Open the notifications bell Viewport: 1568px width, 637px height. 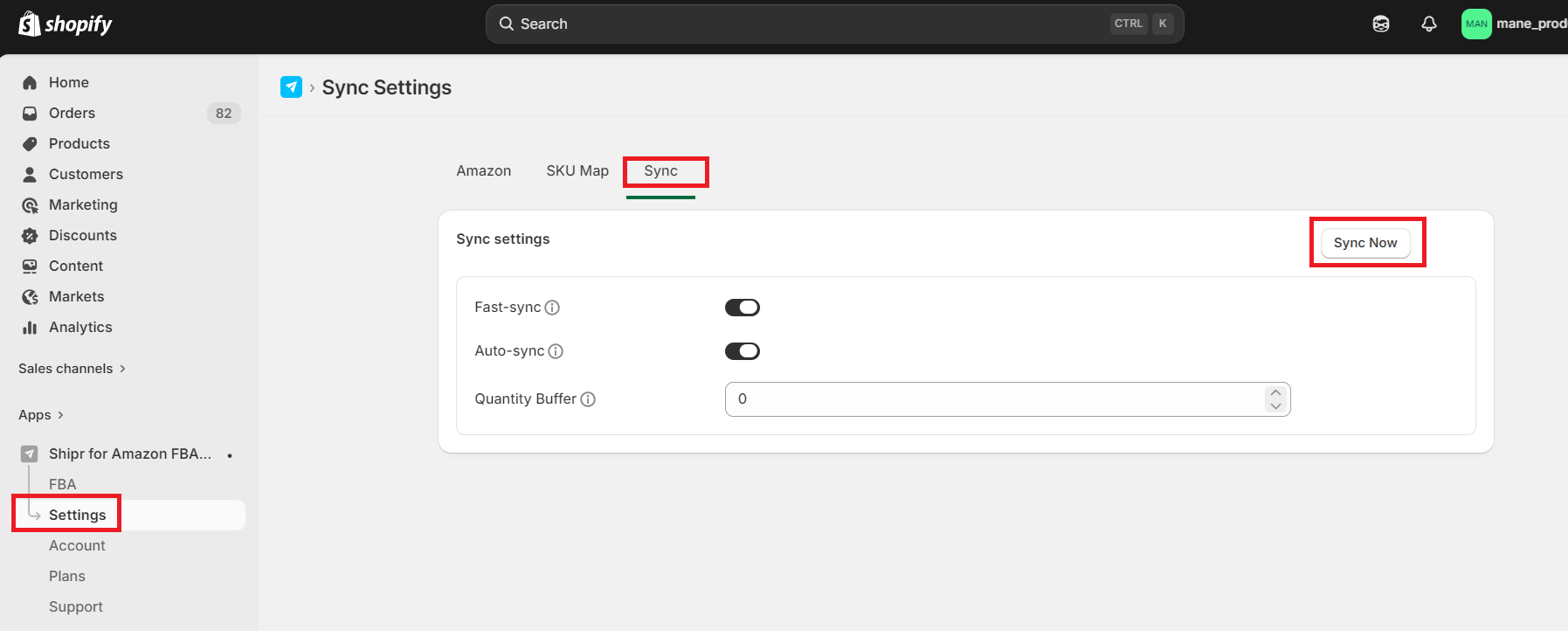pyautogui.click(x=1429, y=24)
